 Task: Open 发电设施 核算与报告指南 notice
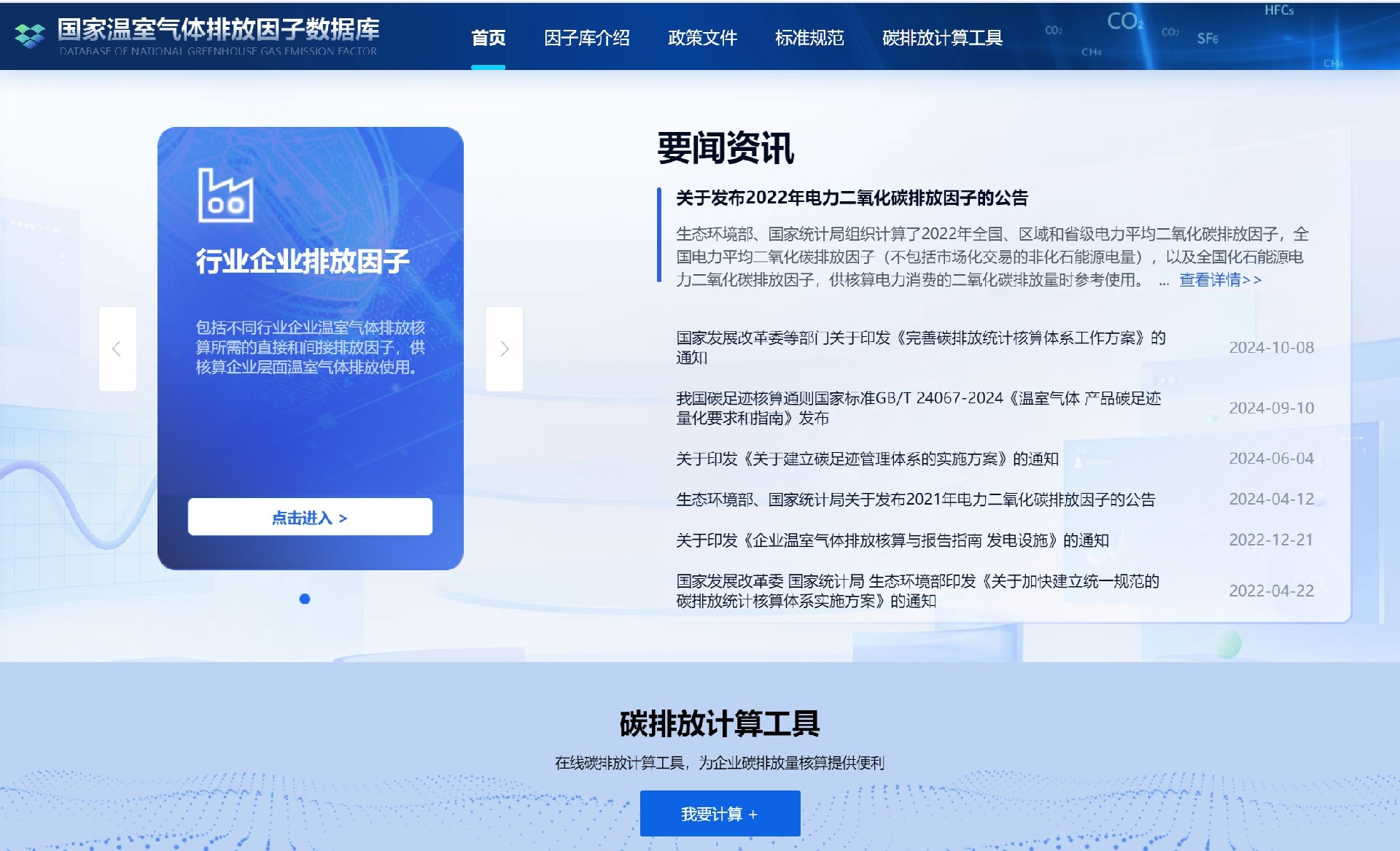pyautogui.click(x=892, y=540)
